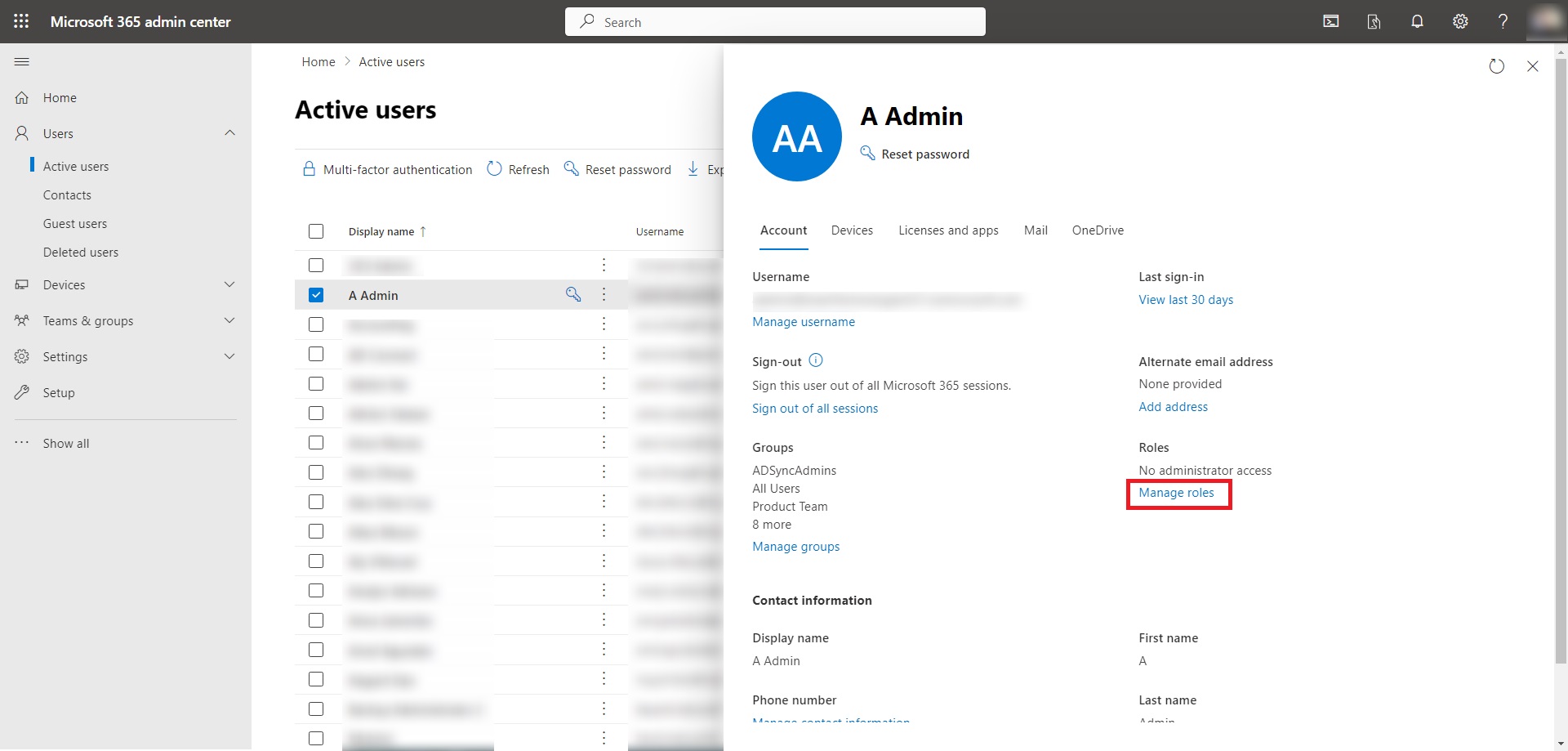Expand the Teams & groups section

tap(229, 320)
